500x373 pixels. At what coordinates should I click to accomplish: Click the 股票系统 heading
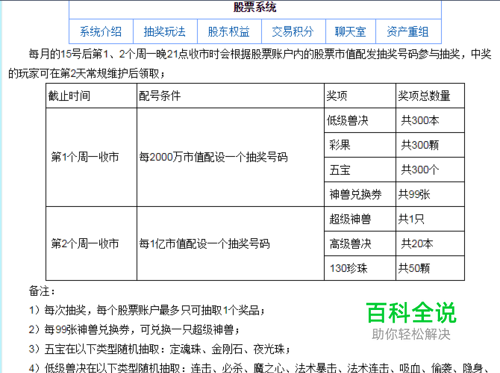255,7
